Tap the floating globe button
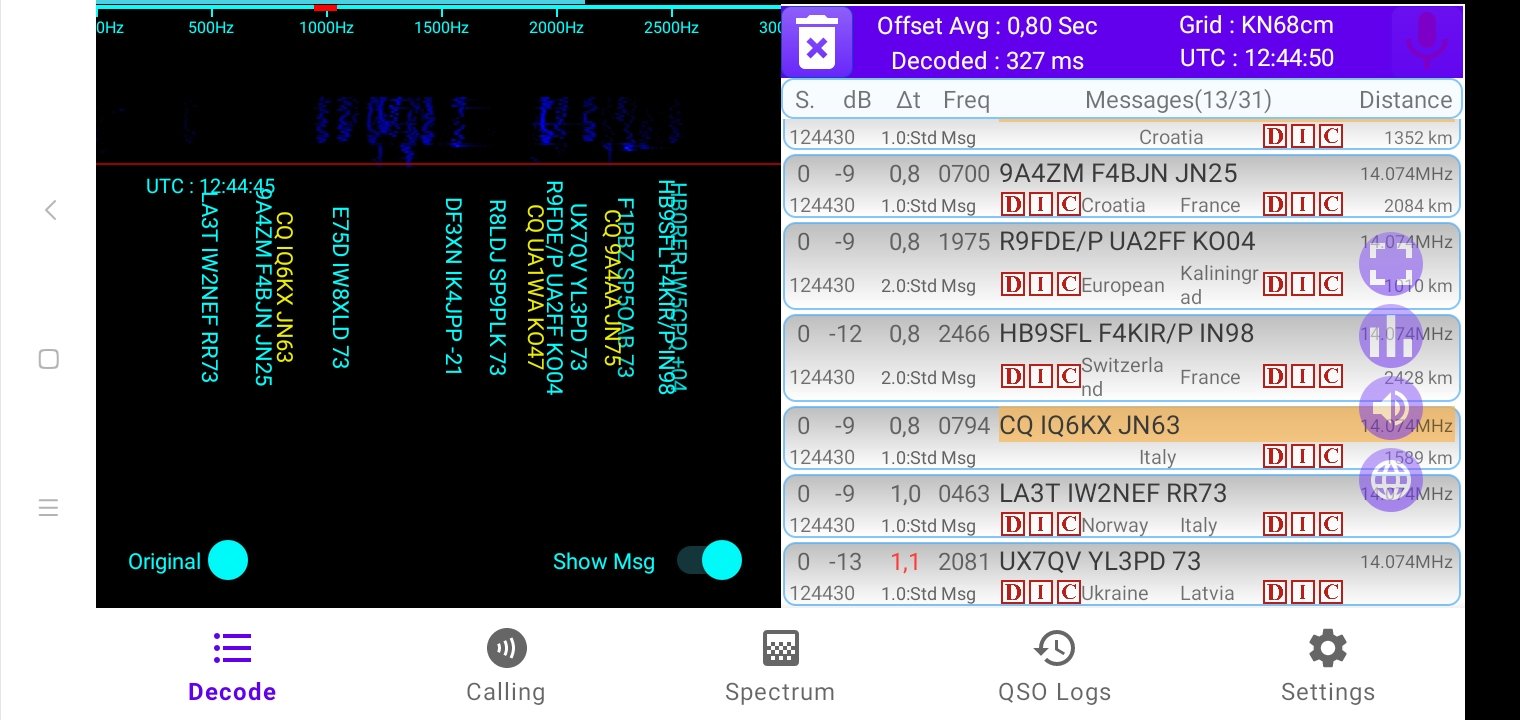The height and width of the screenshot is (720, 1520). point(1390,481)
